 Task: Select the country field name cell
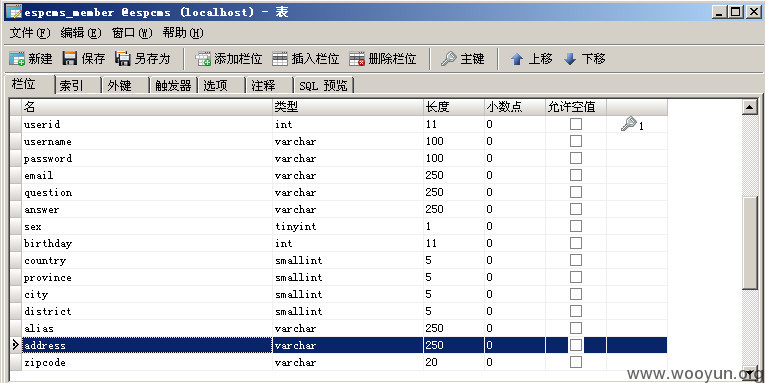pyautogui.click(x=147, y=260)
